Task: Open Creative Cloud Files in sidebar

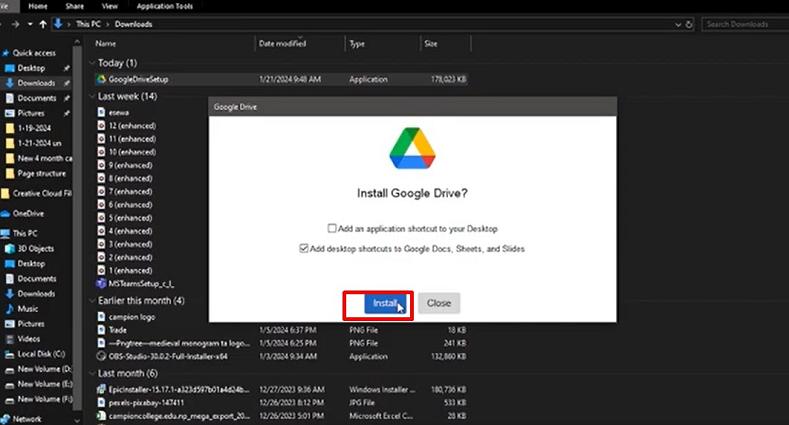Action: 42,193
